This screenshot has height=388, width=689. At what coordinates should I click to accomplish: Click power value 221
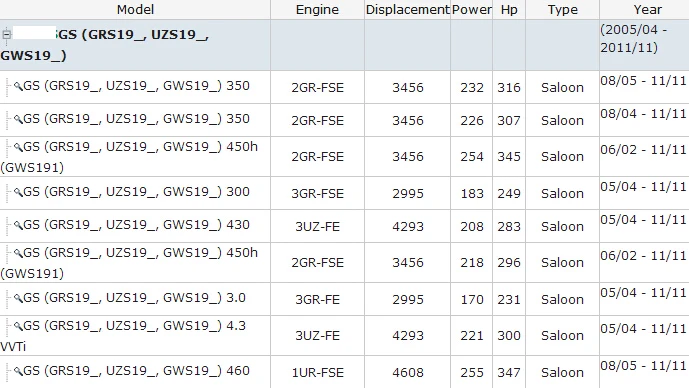point(472,336)
